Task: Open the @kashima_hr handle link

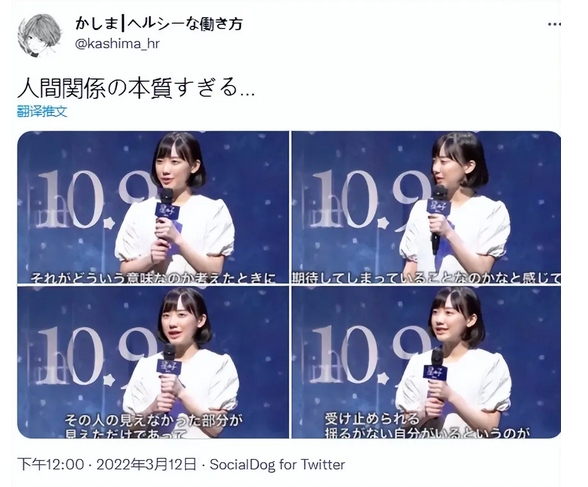Action: pos(117,44)
